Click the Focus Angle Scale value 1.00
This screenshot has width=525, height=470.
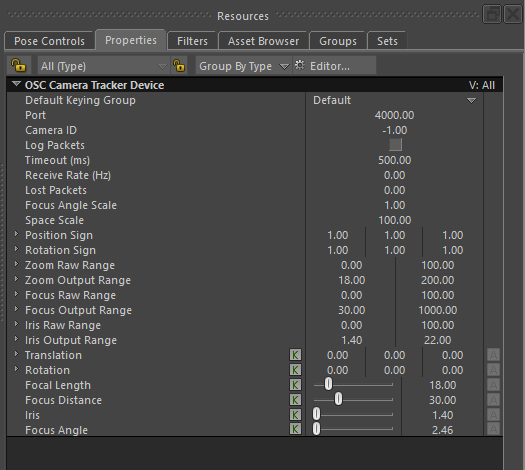tap(395, 205)
